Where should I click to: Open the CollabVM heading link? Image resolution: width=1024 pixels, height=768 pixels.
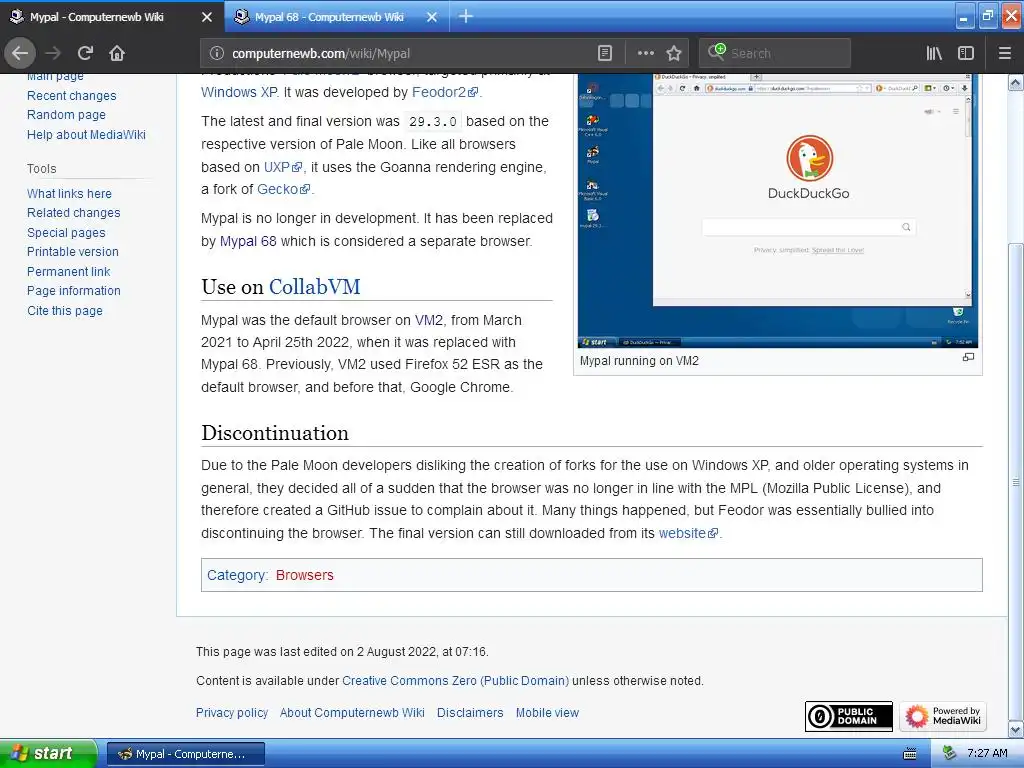pyautogui.click(x=314, y=287)
